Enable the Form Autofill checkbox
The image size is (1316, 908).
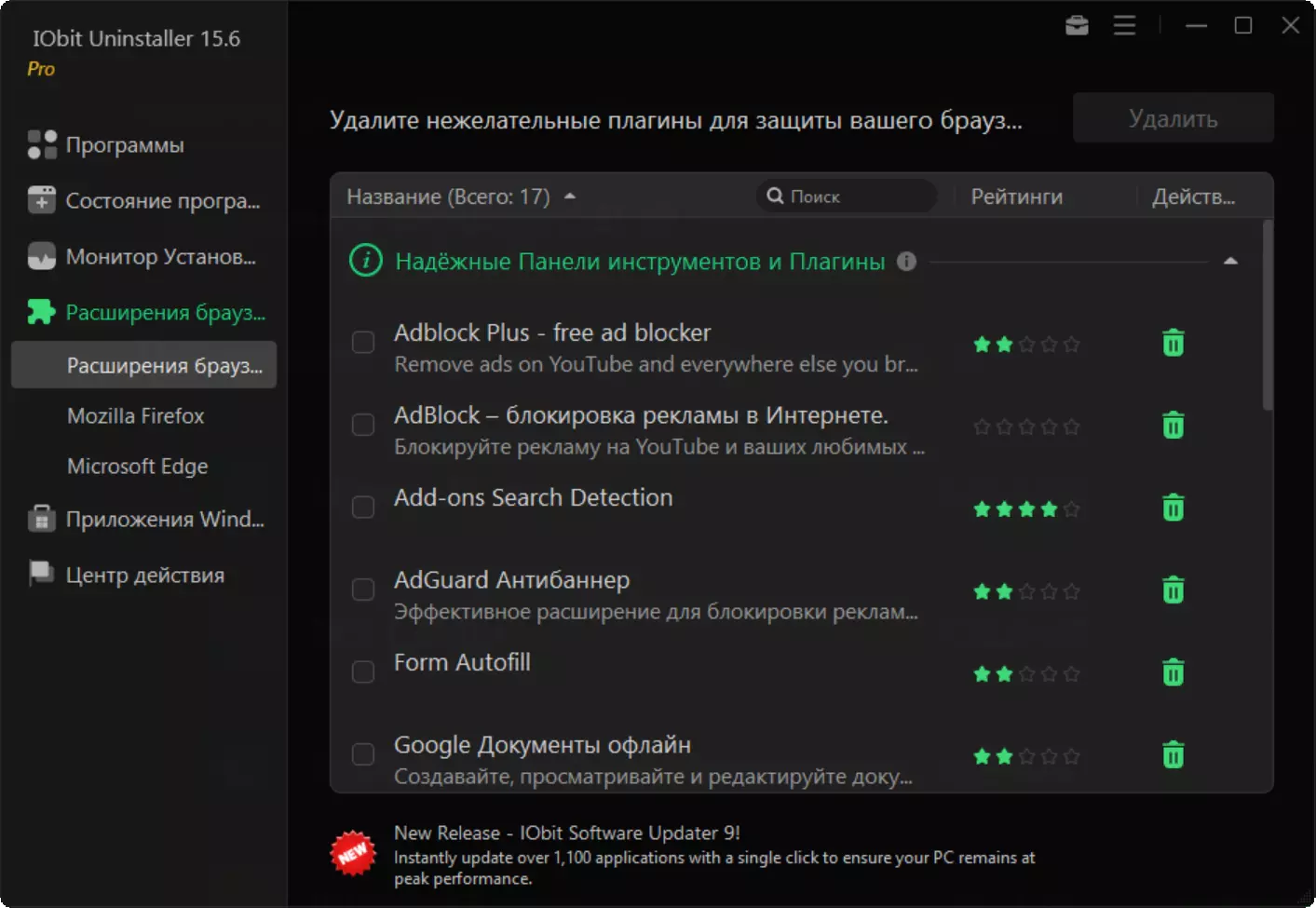363,671
